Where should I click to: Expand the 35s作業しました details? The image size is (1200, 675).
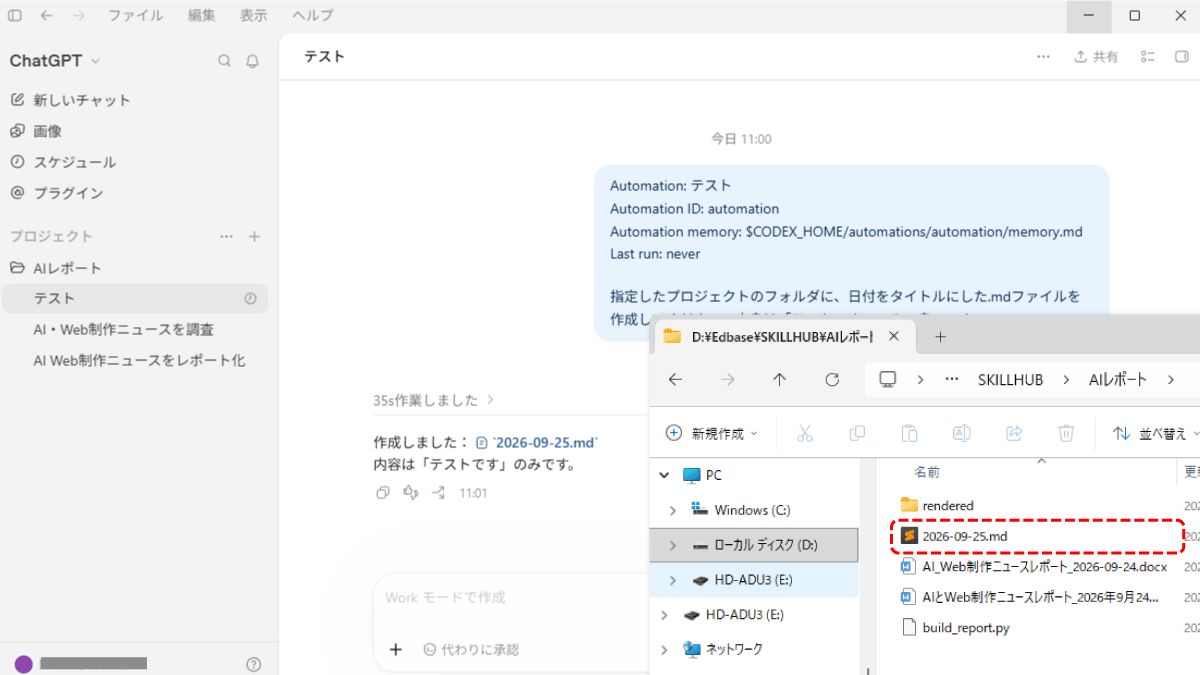[434, 400]
